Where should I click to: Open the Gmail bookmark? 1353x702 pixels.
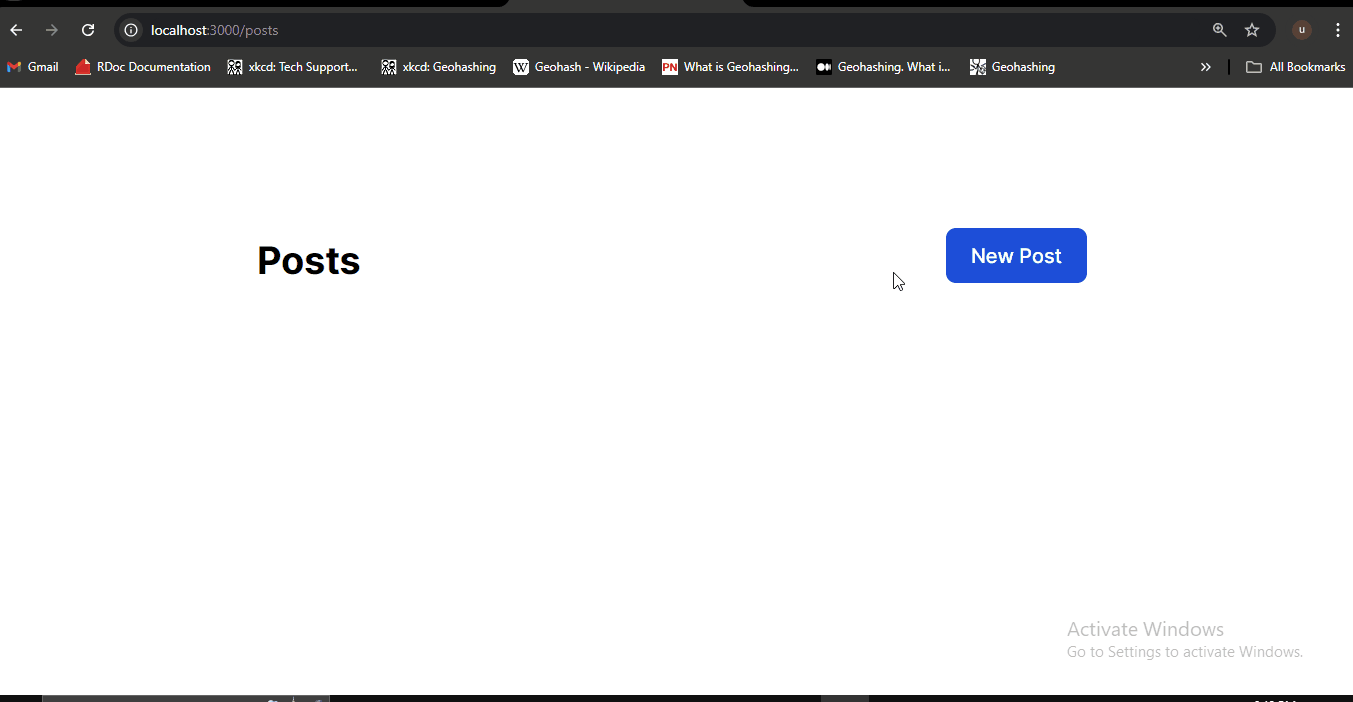(x=33, y=67)
